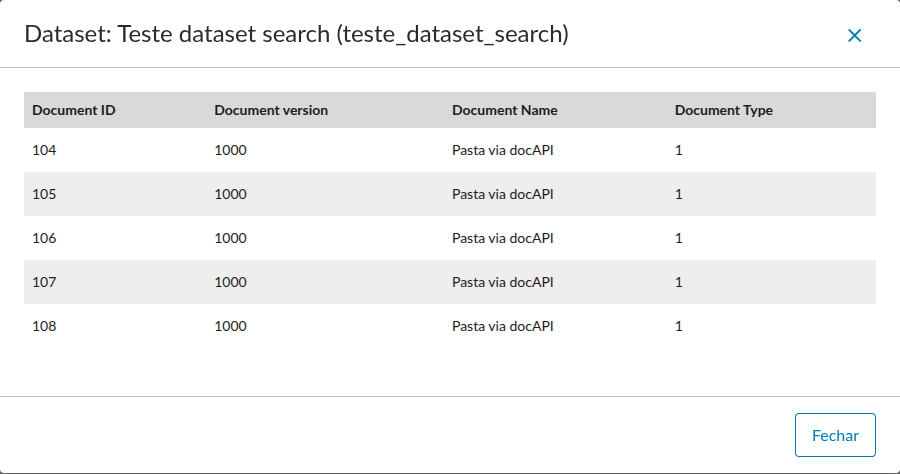The width and height of the screenshot is (900, 474).
Task: Click the version 1000 cell of document 104
Action: pyautogui.click(x=230, y=150)
